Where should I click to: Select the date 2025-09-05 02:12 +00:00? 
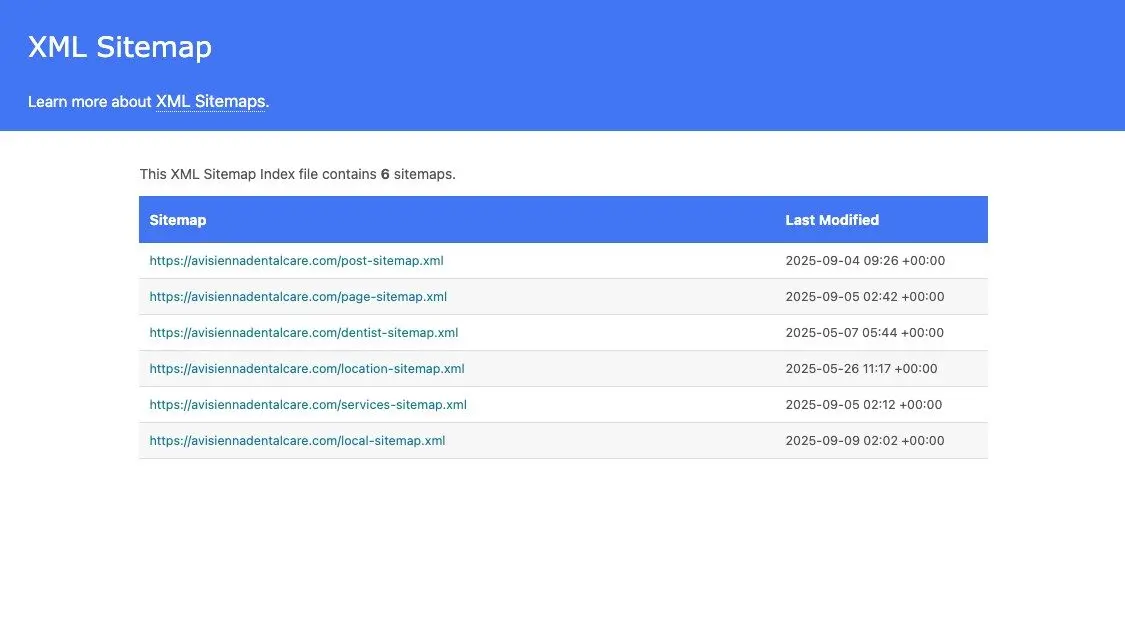[x=864, y=404]
